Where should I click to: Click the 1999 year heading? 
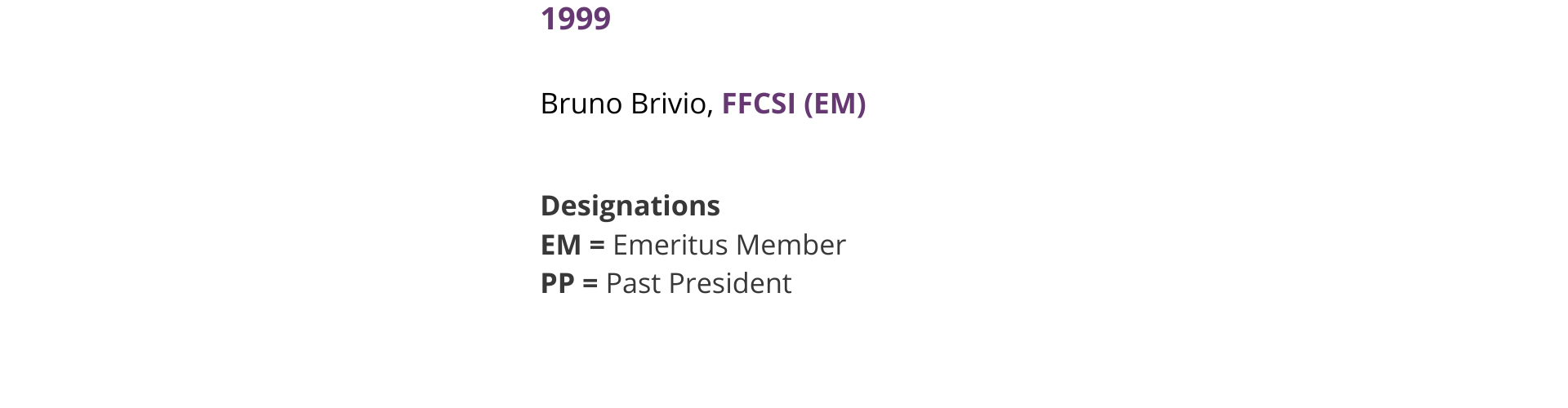point(575,19)
